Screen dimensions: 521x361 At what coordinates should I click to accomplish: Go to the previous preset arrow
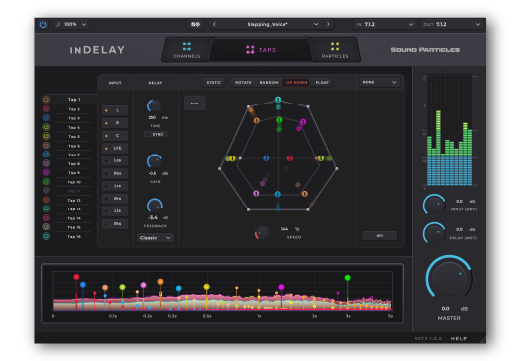[x=214, y=24]
